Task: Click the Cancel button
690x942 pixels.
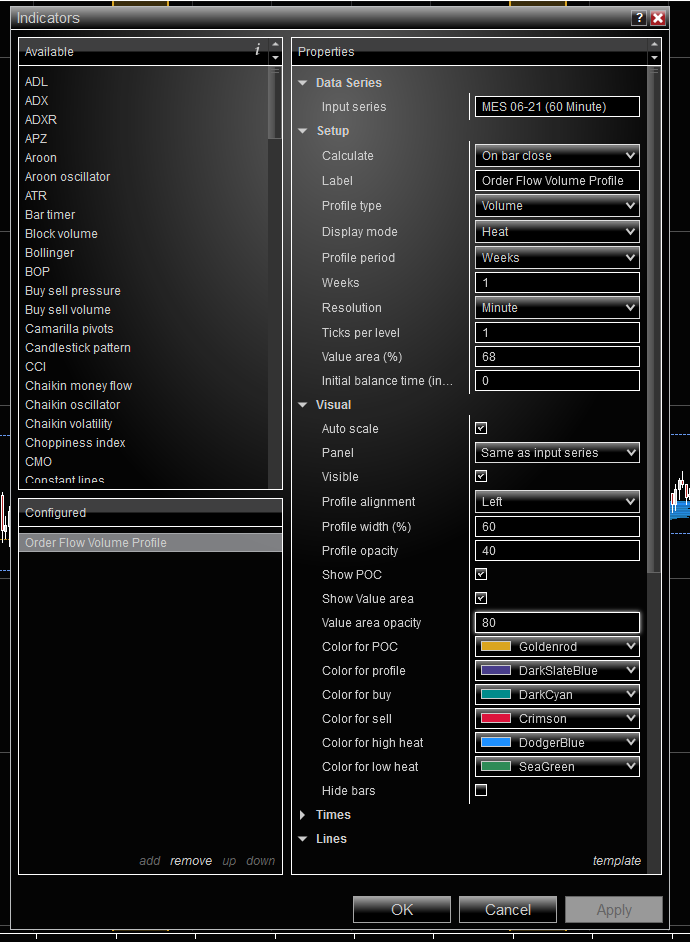Action: pyautogui.click(x=507, y=910)
